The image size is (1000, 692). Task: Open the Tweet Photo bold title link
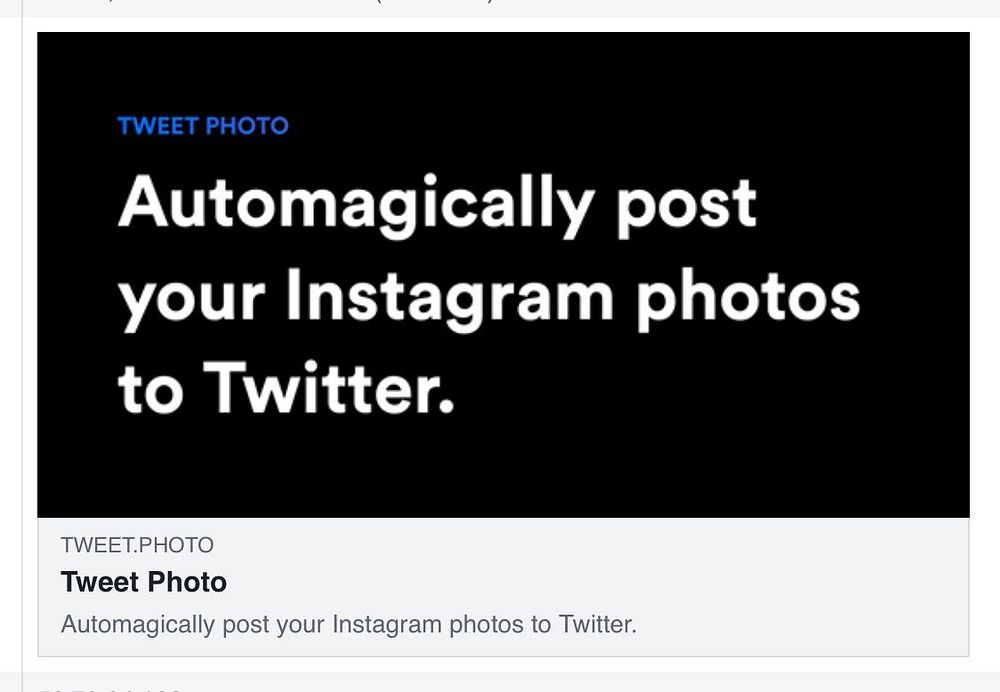pyautogui.click(x=144, y=582)
